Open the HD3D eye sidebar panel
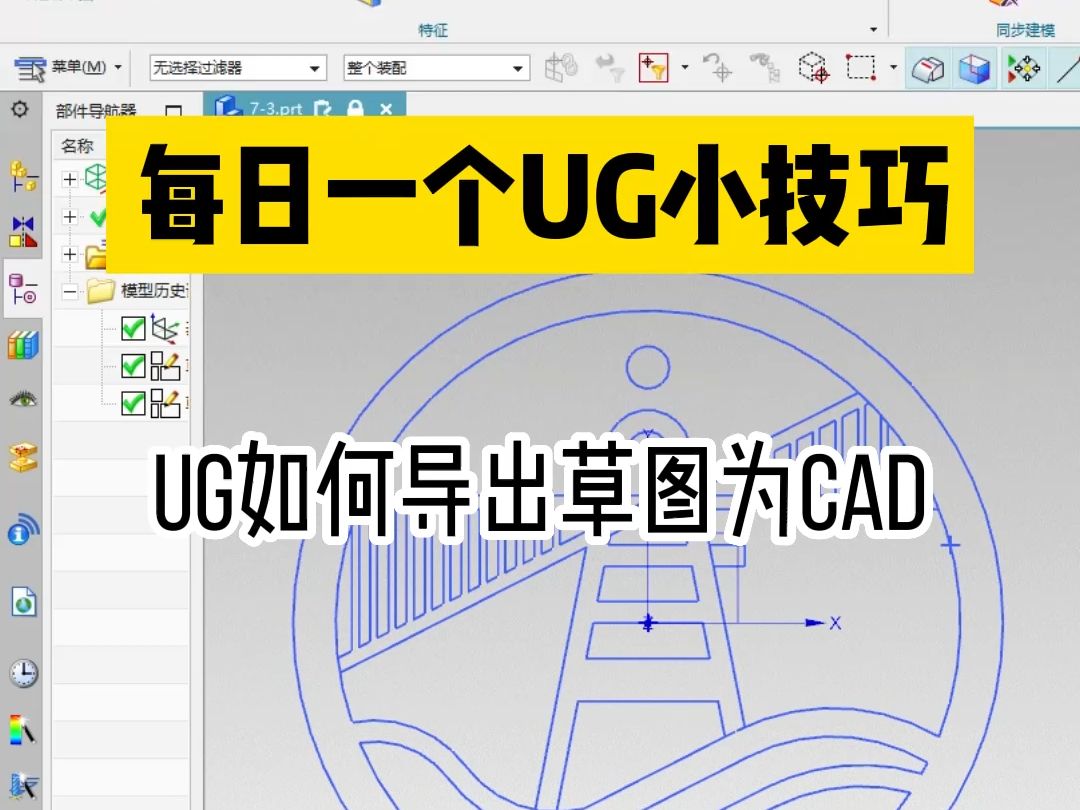 (21, 397)
